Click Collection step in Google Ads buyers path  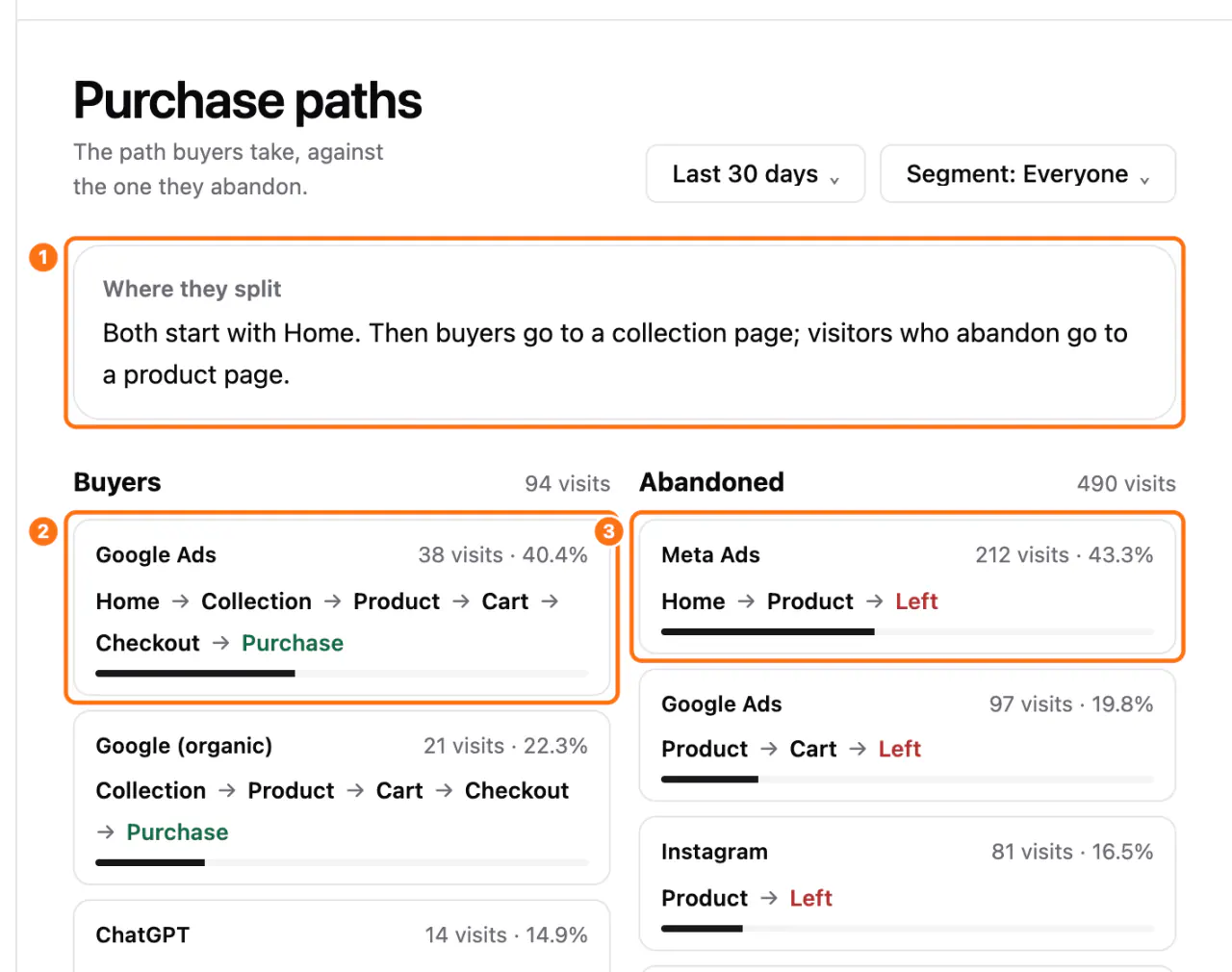point(256,601)
